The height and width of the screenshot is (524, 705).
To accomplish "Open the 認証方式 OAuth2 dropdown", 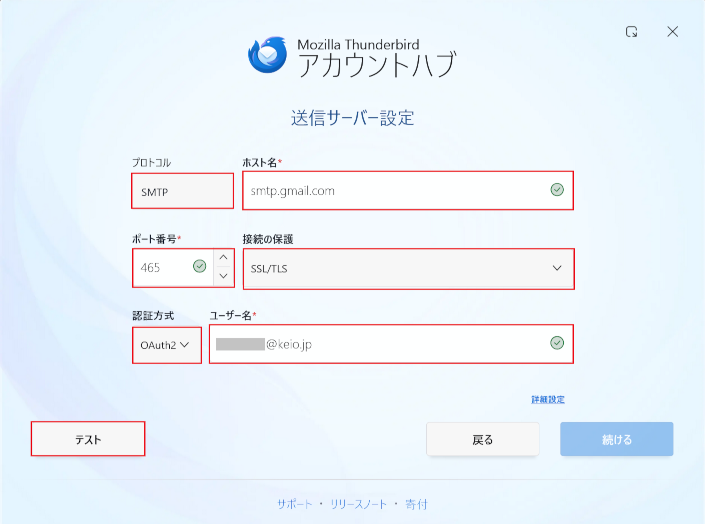I will point(165,344).
